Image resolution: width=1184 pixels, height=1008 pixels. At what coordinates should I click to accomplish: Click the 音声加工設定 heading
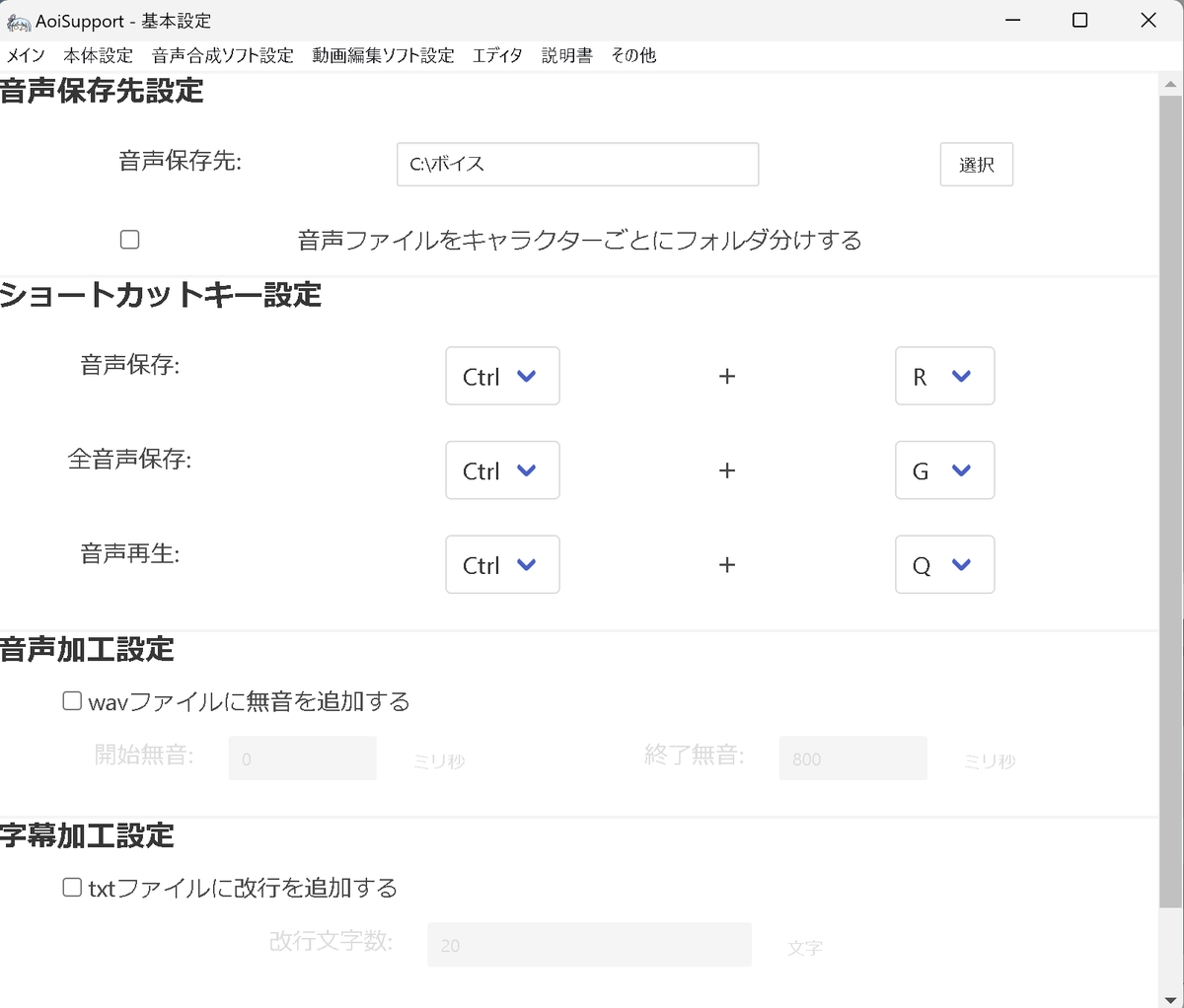[x=87, y=649]
